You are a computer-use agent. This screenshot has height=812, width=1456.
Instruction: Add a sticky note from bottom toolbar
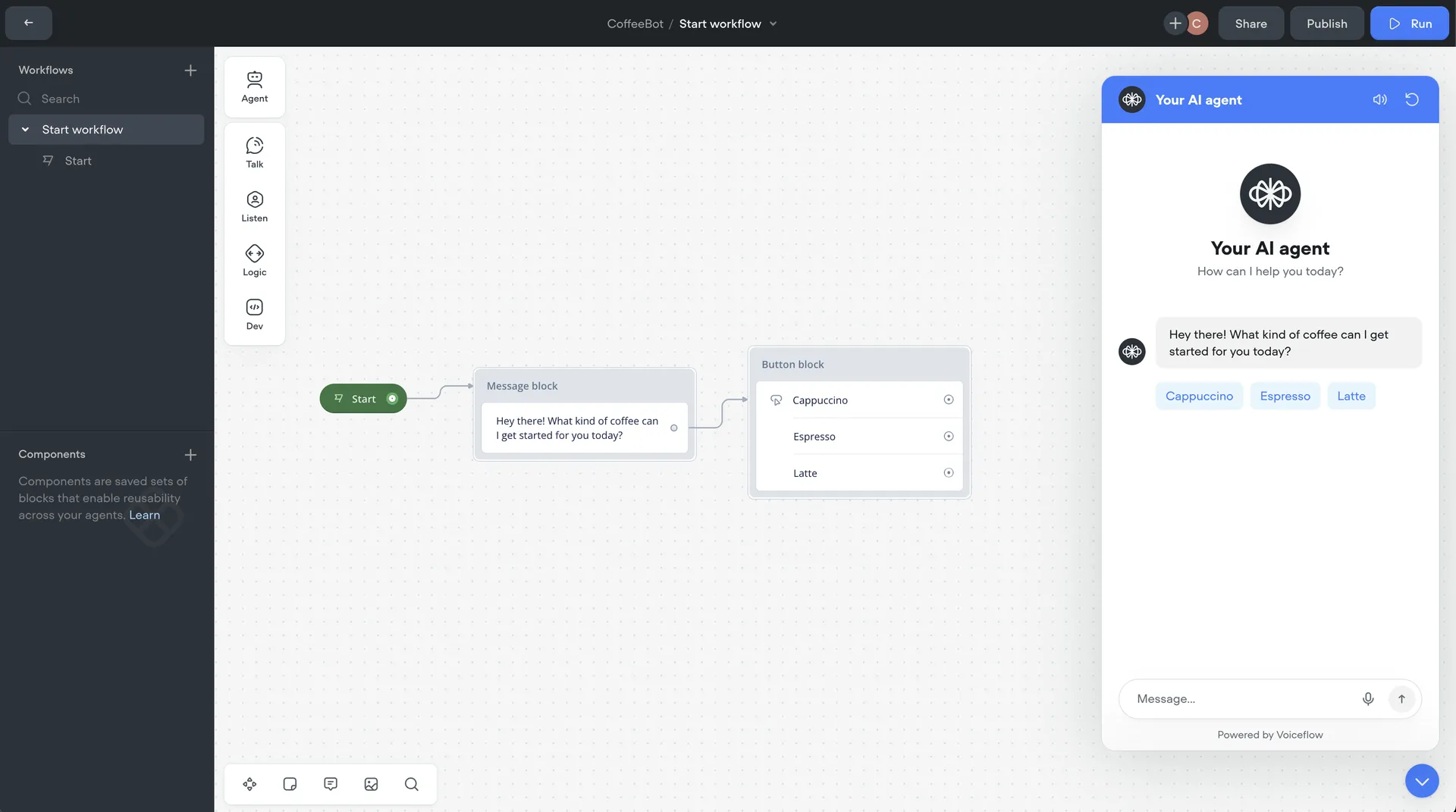(x=290, y=784)
